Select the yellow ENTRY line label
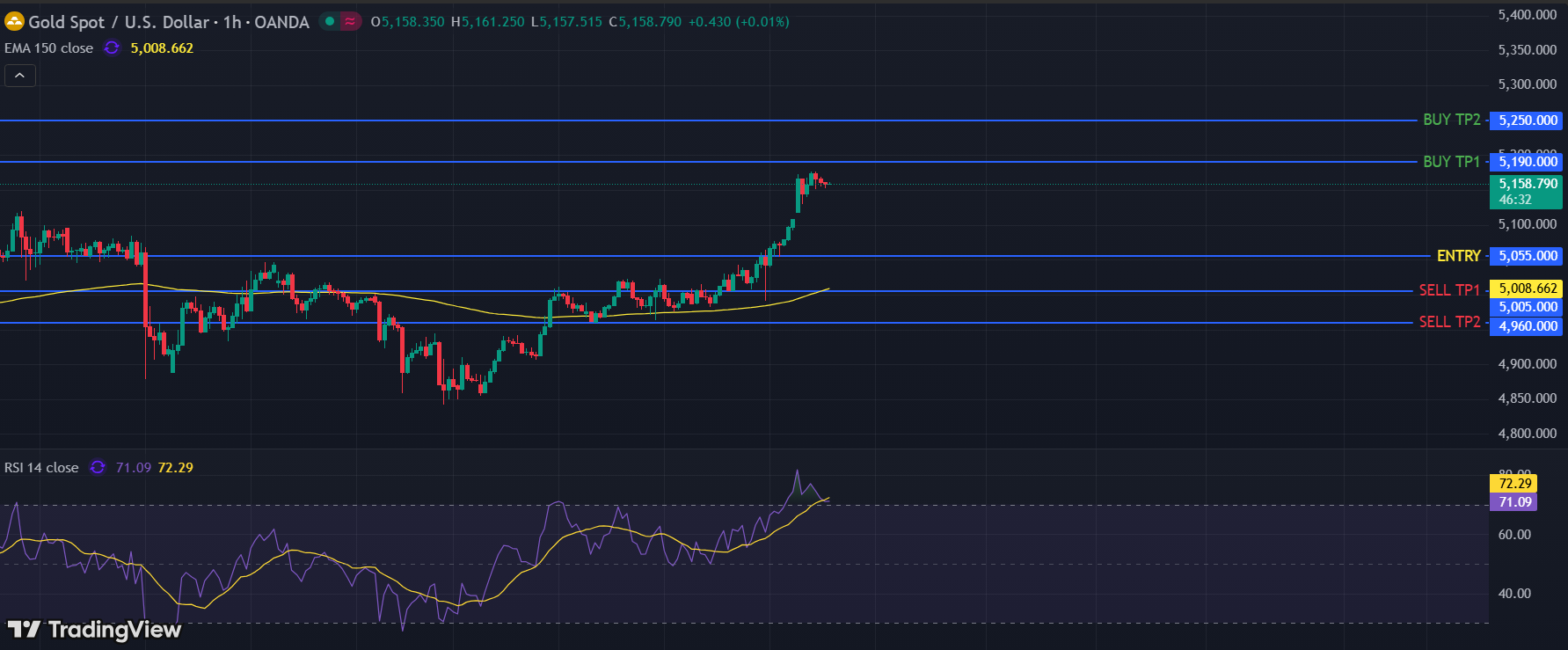Image resolution: width=1568 pixels, height=650 pixels. tap(1458, 256)
